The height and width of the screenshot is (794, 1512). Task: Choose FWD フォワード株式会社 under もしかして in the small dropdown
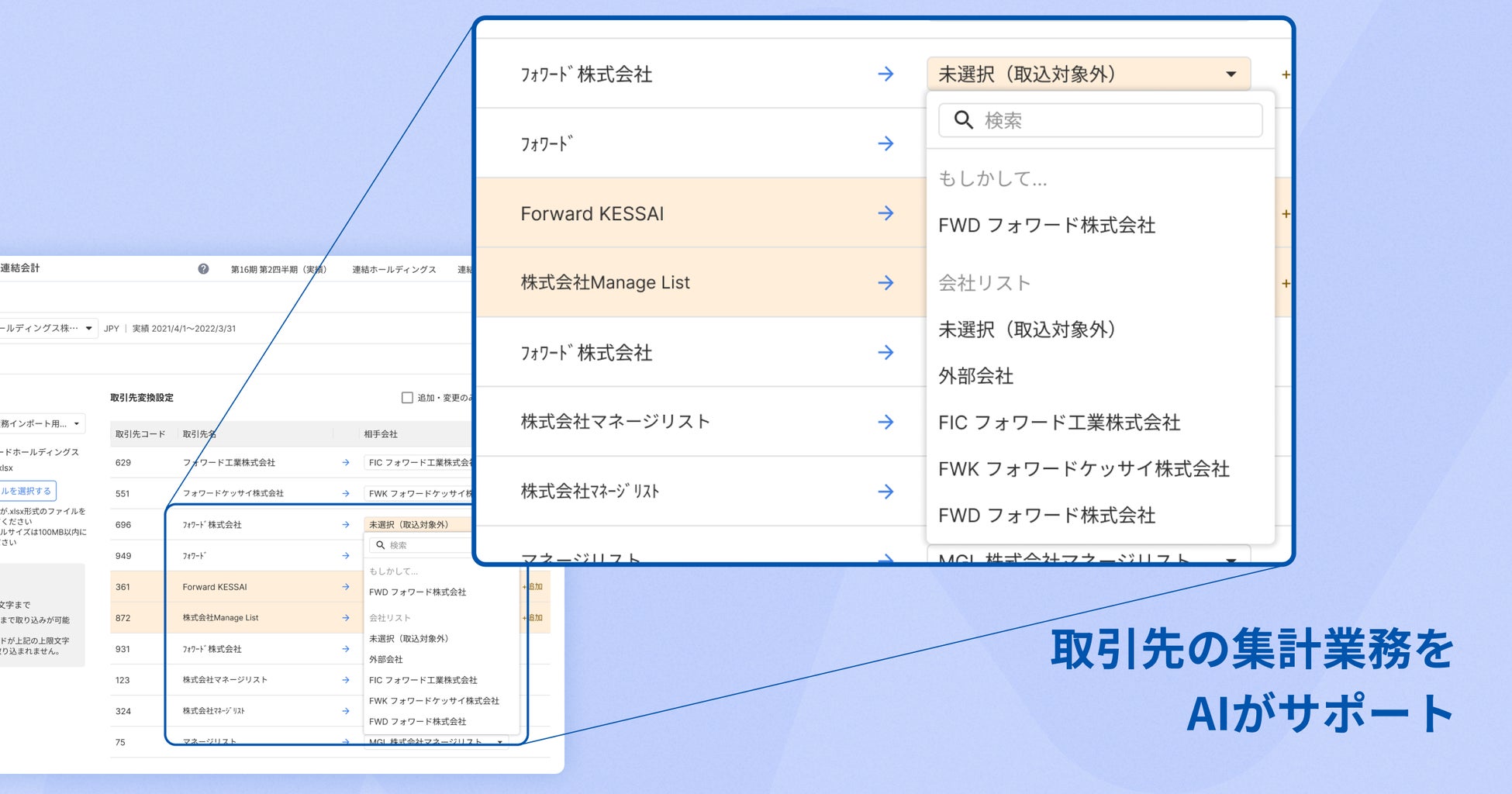(x=417, y=592)
